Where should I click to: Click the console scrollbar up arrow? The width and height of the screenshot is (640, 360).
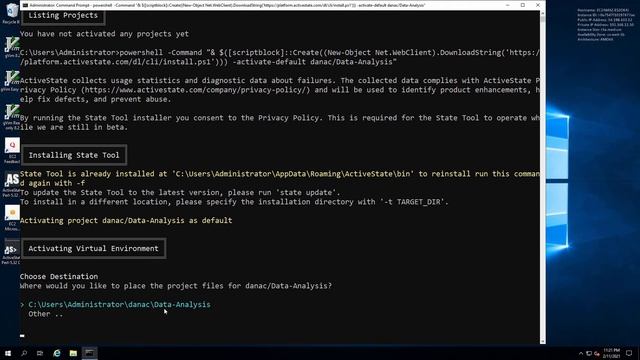click(542, 13)
